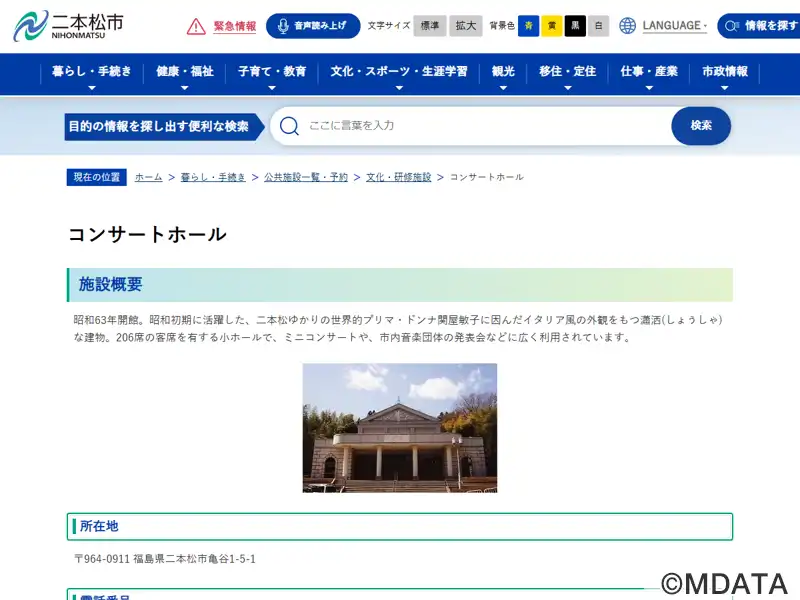Click the Nihonmatsu city logo
Image resolution: width=800 pixels, height=600 pixels.
(x=68, y=25)
